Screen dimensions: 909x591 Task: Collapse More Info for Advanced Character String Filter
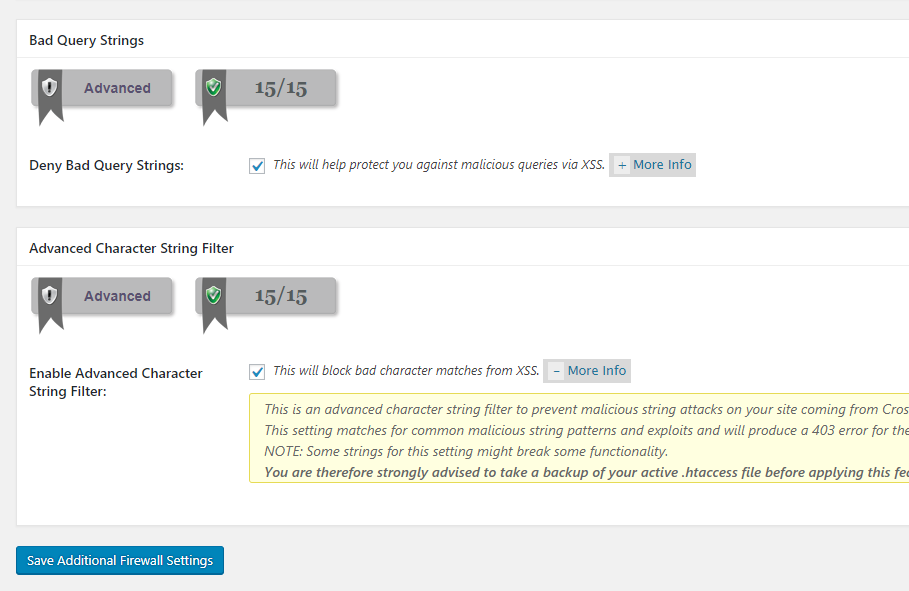(x=587, y=371)
